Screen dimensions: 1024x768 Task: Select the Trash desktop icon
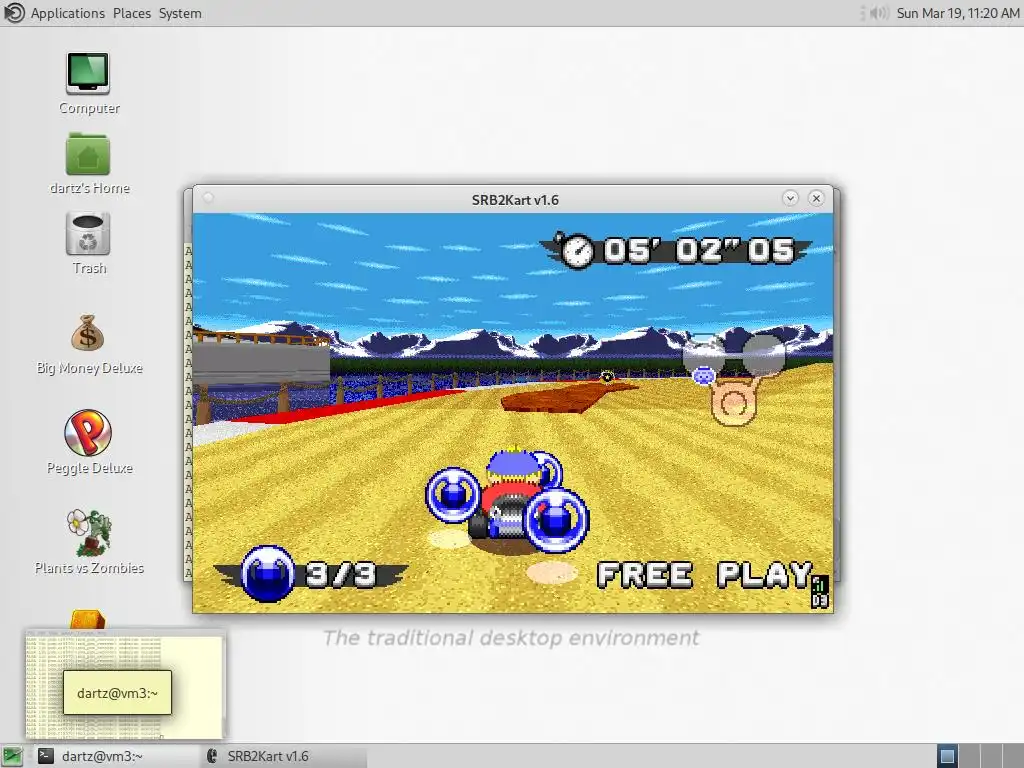(x=88, y=234)
